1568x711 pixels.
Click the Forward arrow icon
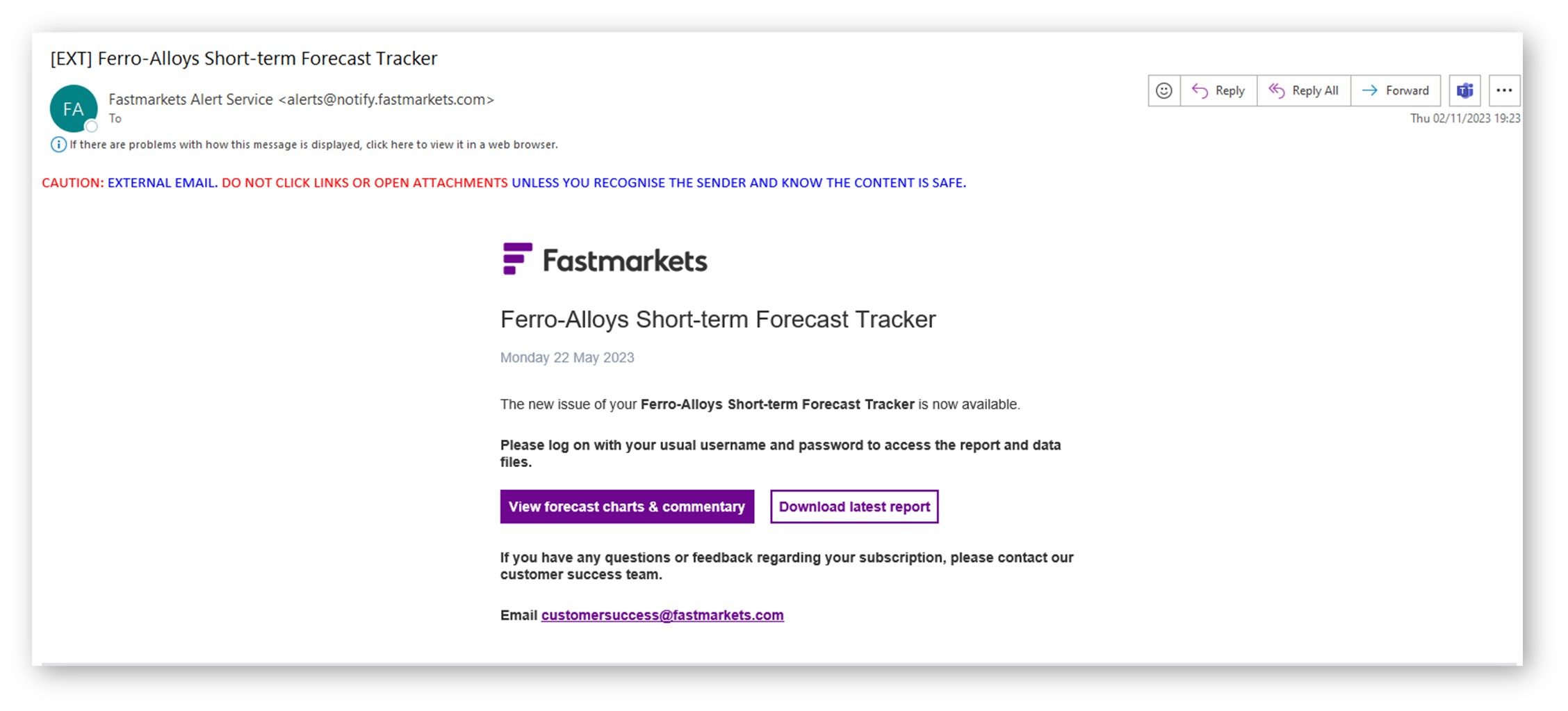[1370, 91]
